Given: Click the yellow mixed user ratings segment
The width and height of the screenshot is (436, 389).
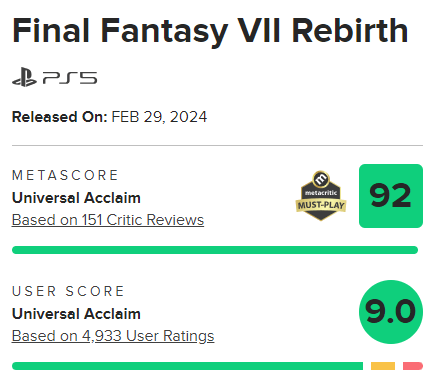Looking at the screenshot, I should [x=383, y=366].
